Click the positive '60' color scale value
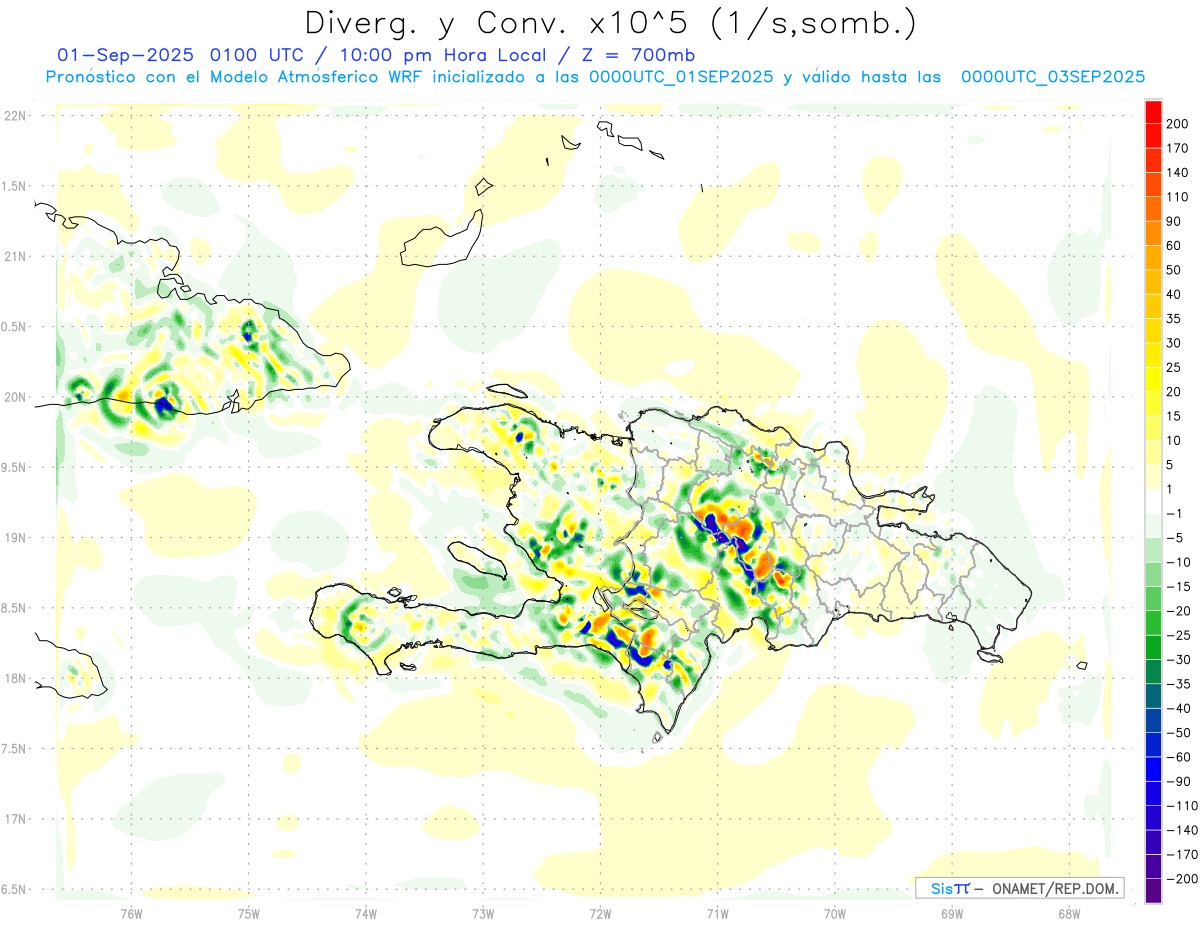The image size is (1200, 927). pyautogui.click(x=1174, y=246)
